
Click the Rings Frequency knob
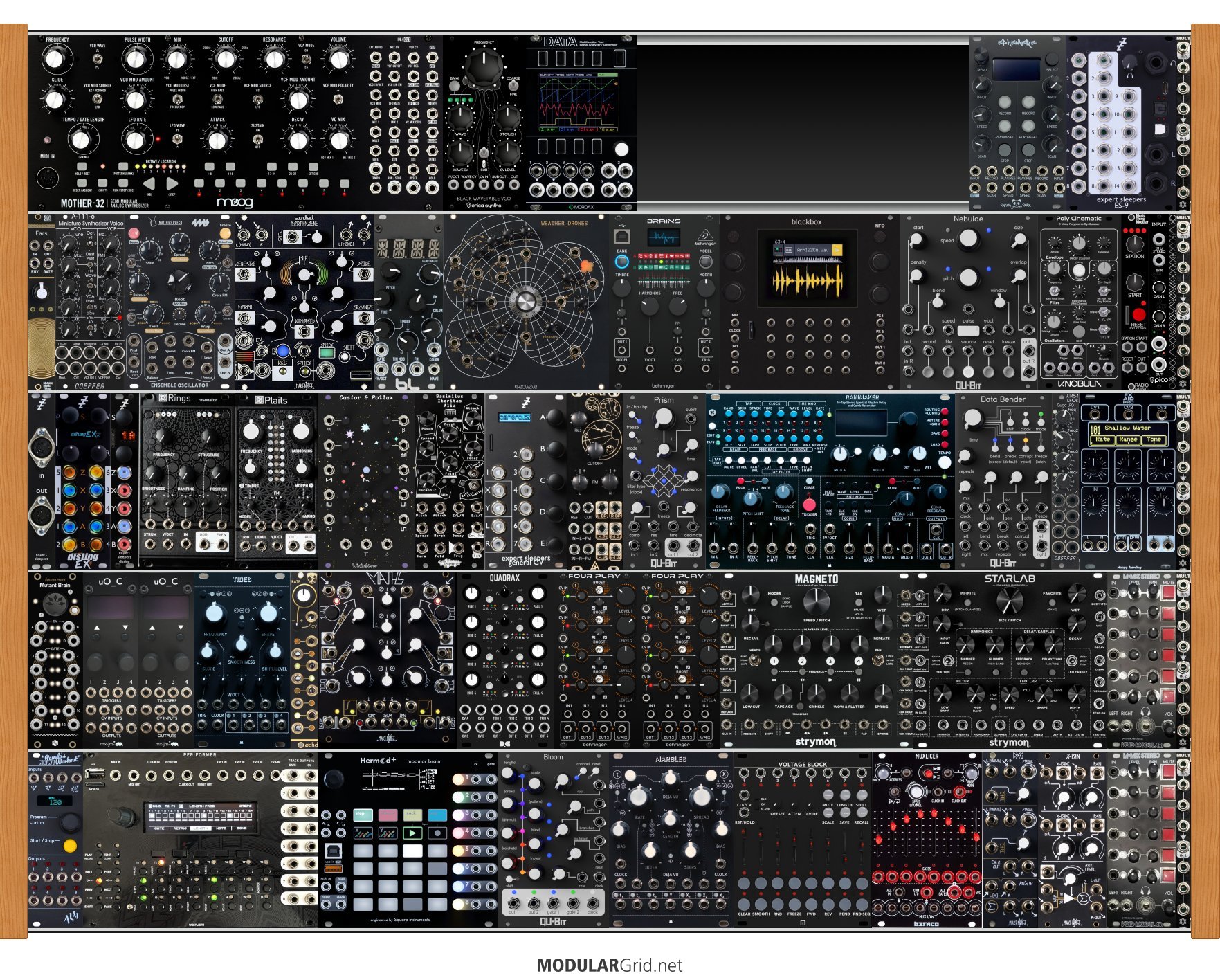click(x=164, y=437)
